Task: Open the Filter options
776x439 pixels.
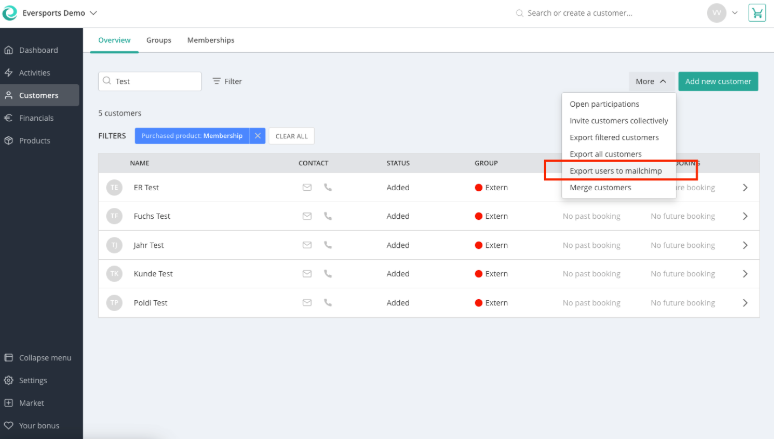Action: coord(227,81)
